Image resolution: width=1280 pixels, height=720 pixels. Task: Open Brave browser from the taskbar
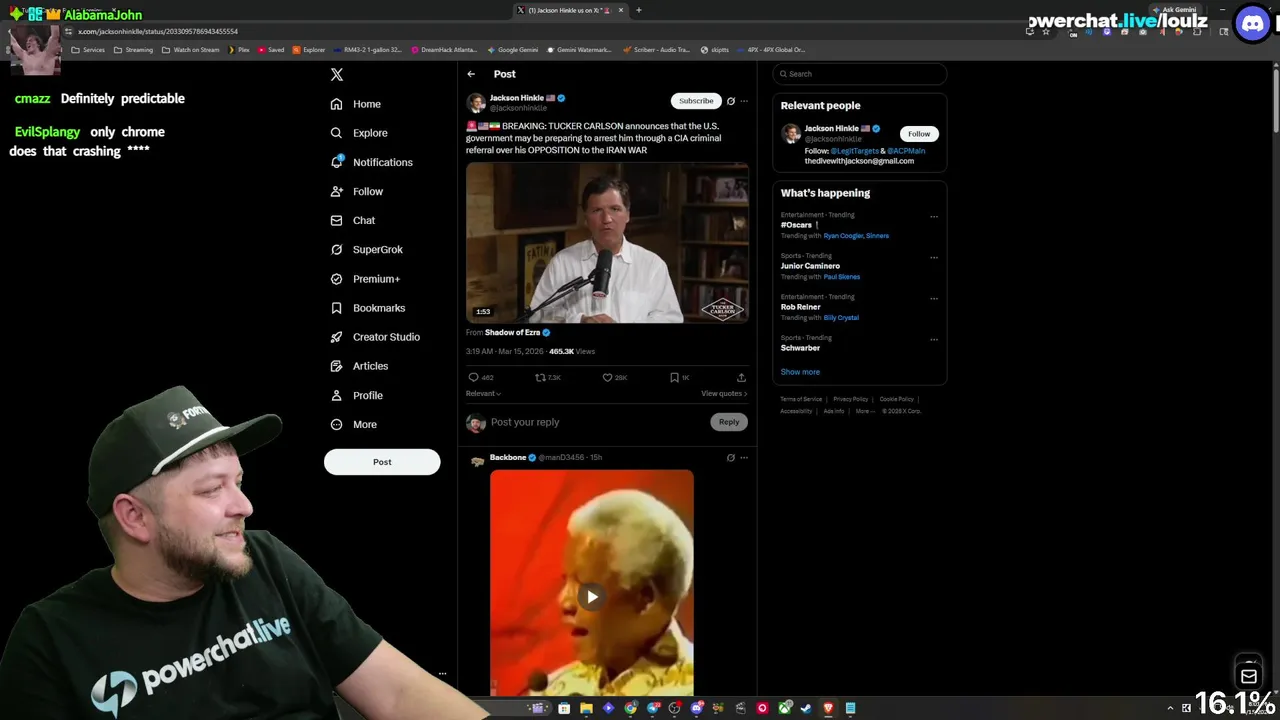point(828,708)
